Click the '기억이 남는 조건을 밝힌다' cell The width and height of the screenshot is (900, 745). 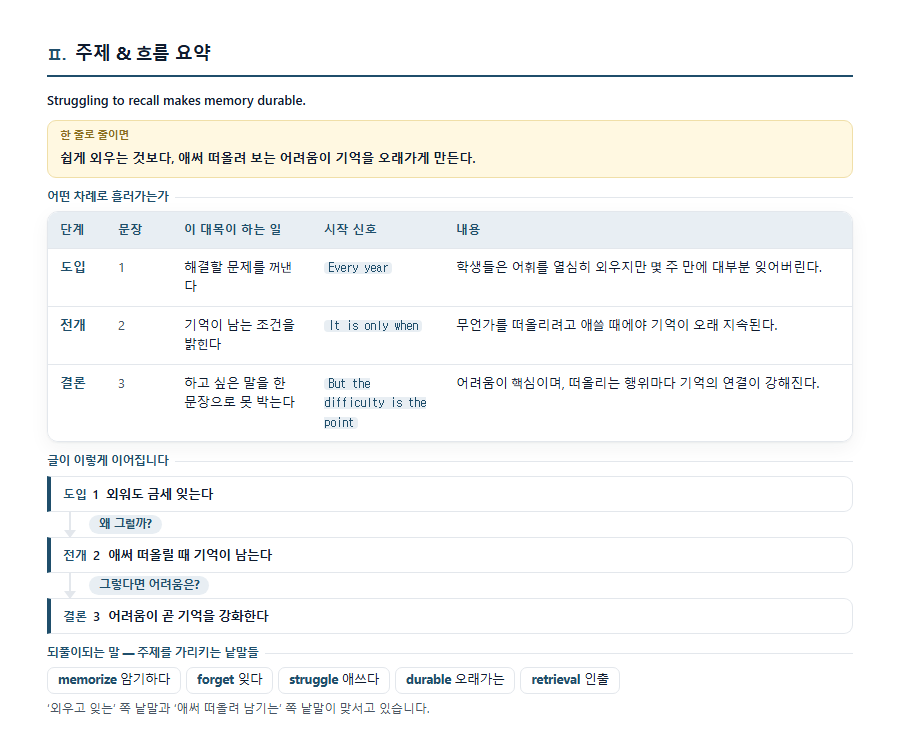point(239,334)
